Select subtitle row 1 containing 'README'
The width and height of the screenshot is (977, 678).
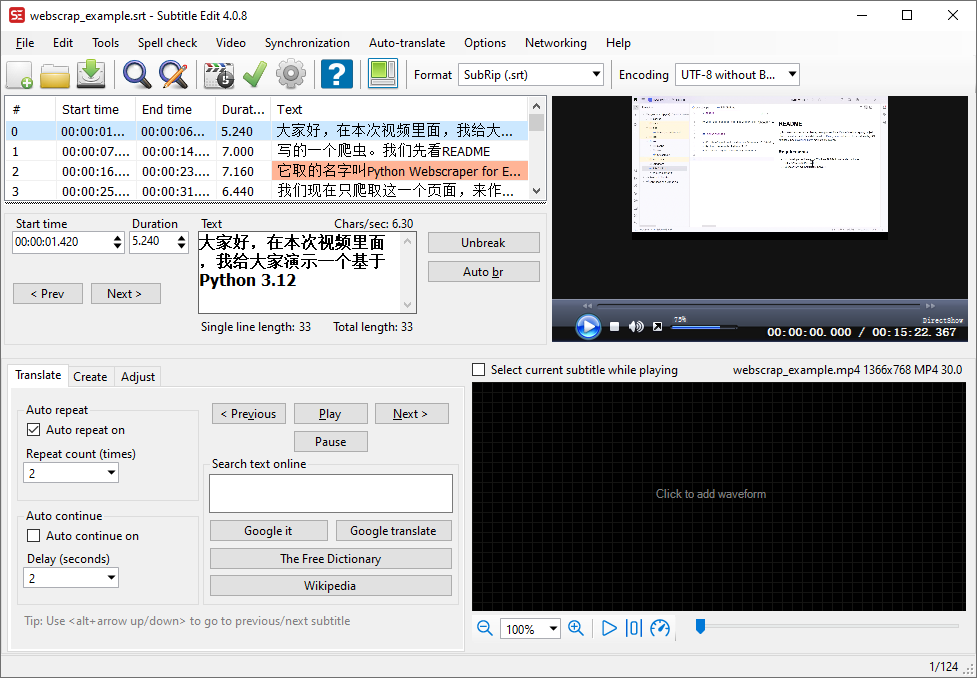[x=267, y=151]
